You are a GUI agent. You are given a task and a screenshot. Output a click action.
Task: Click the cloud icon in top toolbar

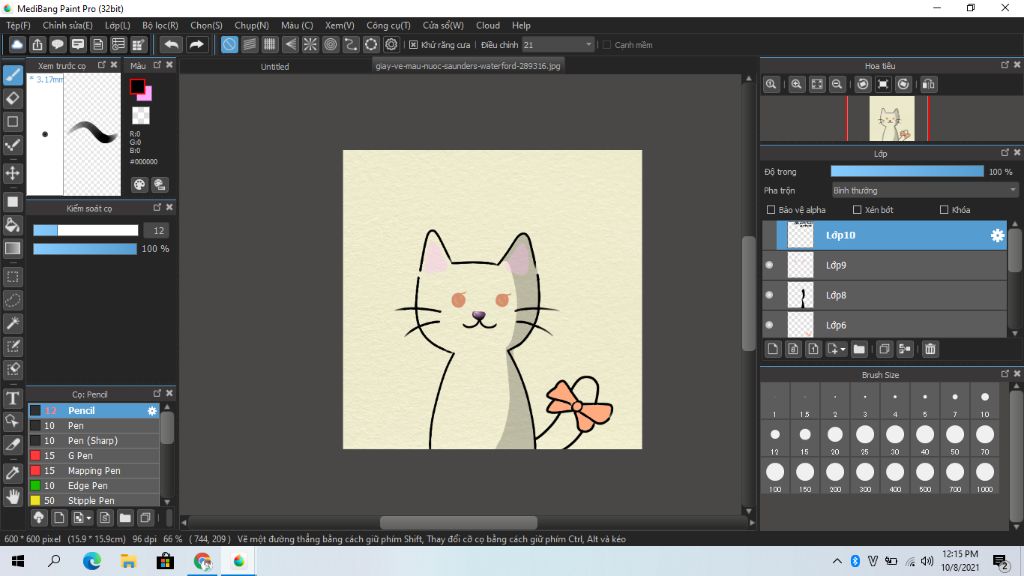(17, 44)
